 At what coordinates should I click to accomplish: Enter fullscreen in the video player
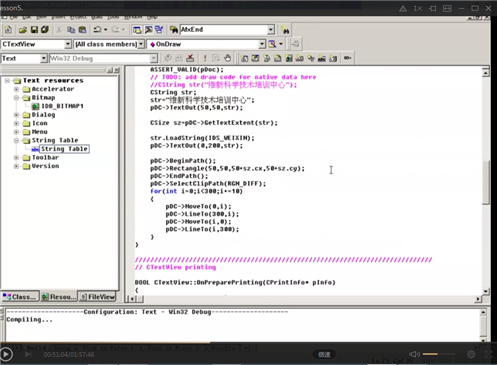pyautogui.click(x=488, y=354)
